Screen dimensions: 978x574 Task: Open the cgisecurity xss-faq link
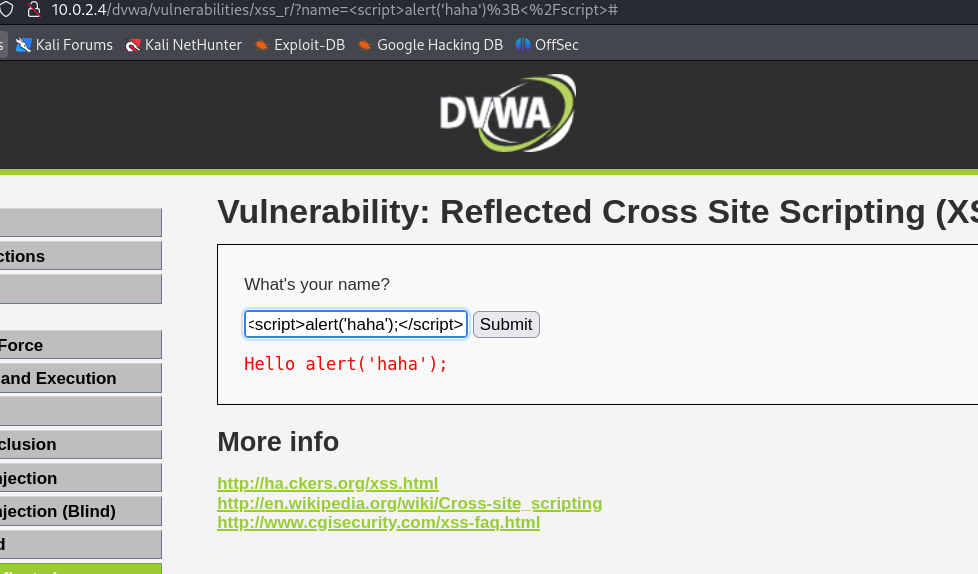coord(378,522)
